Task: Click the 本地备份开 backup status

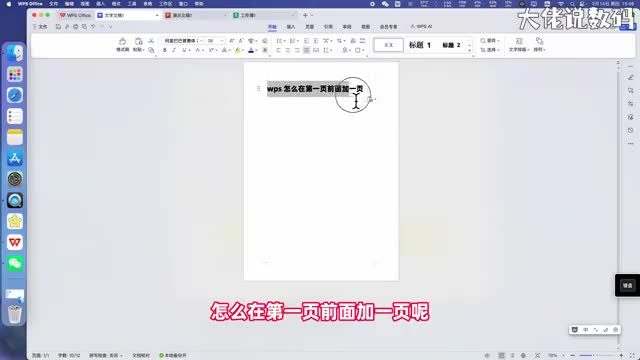Action: pyautogui.click(x=173, y=356)
